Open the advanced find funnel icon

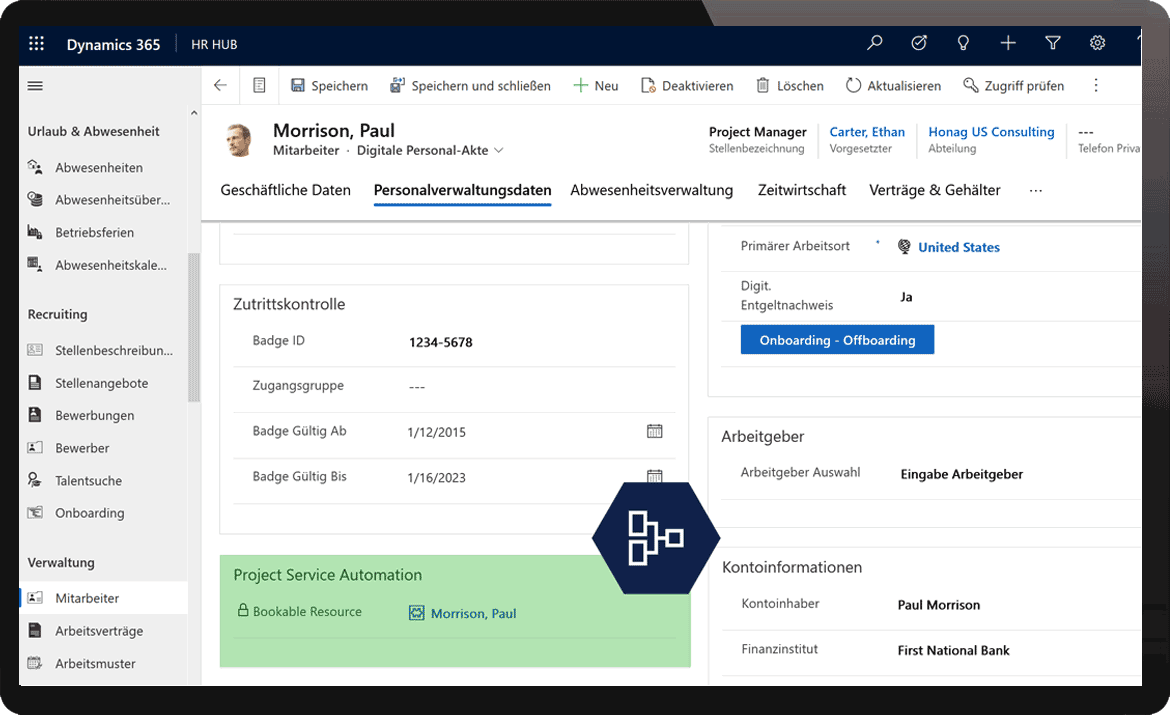1053,43
